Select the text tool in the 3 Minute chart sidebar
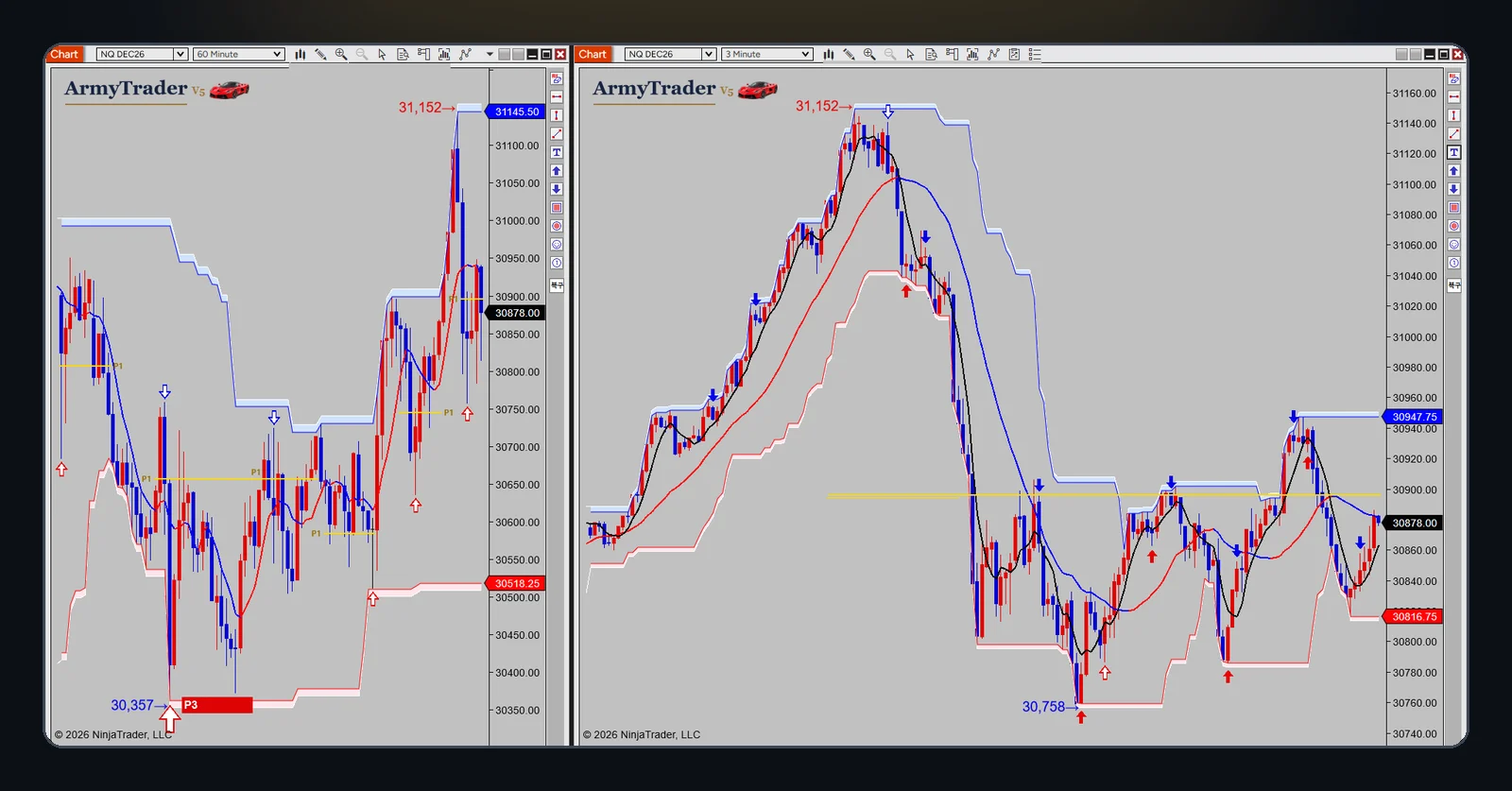 pos(1454,152)
